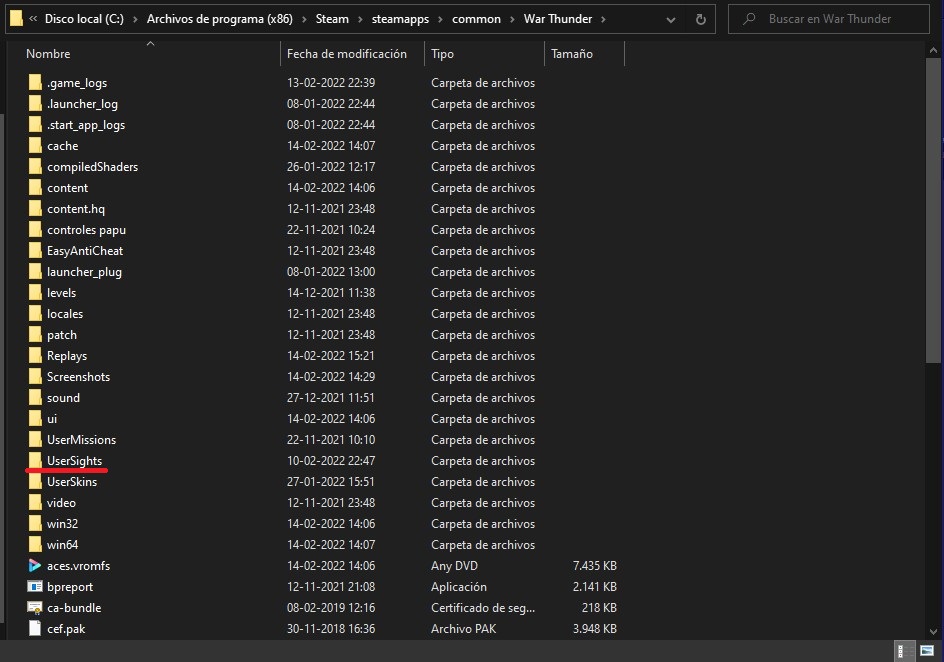Viewport: 944px width, 662px height.
Task: Select the win32 folder name
Action: pyautogui.click(x=63, y=524)
